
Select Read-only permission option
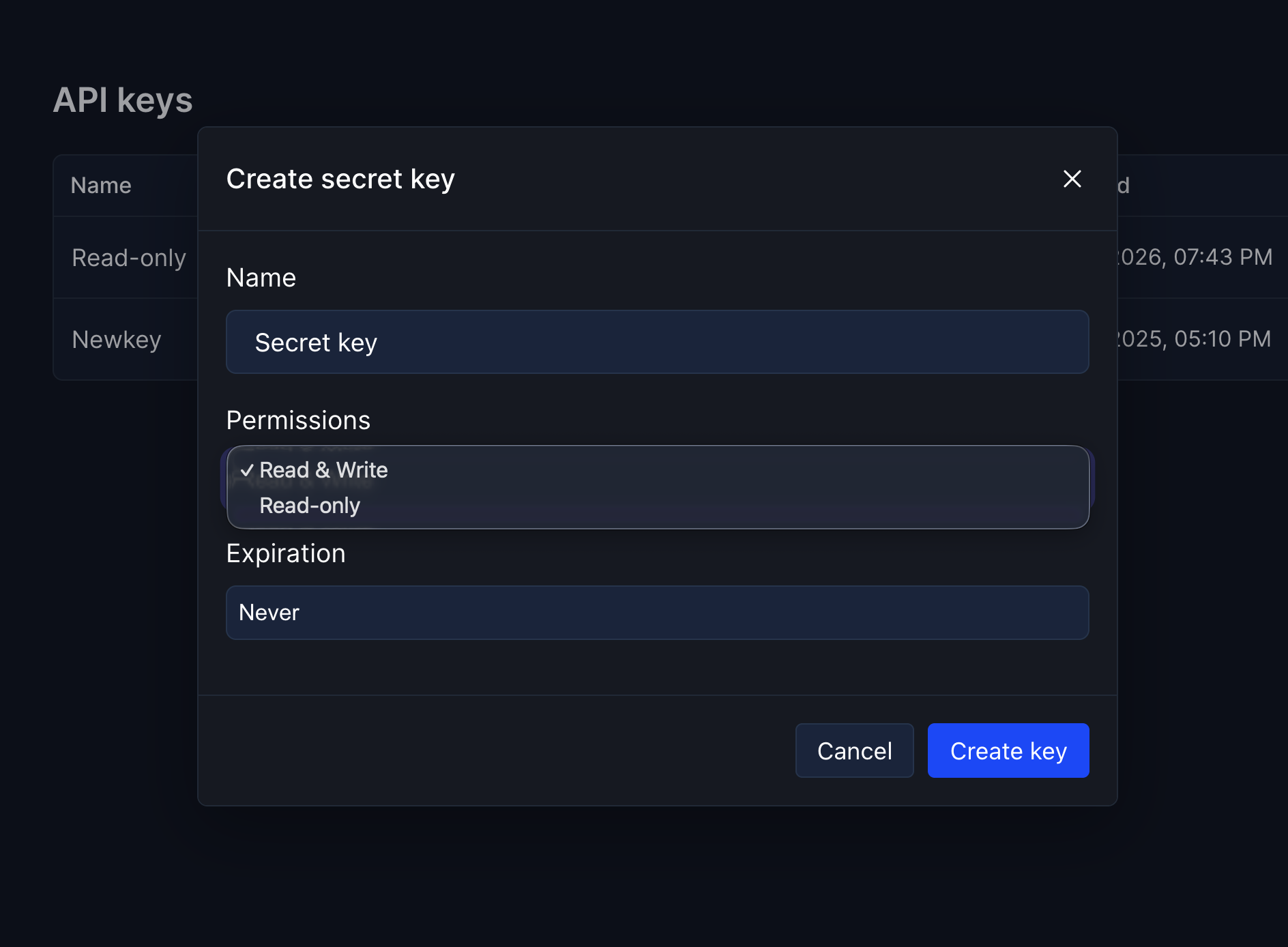pos(310,506)
